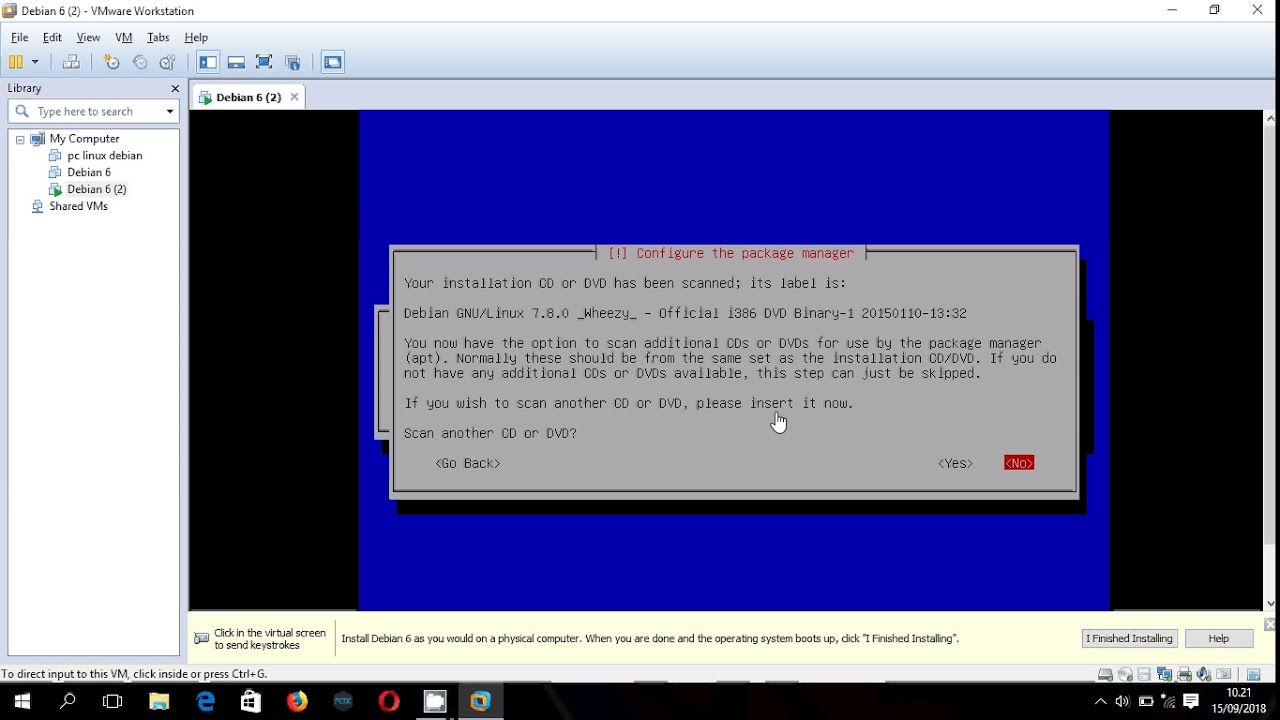
Task: Launch Opera from the taskbar
Action: pyautogui.click(x=389, y=701)
